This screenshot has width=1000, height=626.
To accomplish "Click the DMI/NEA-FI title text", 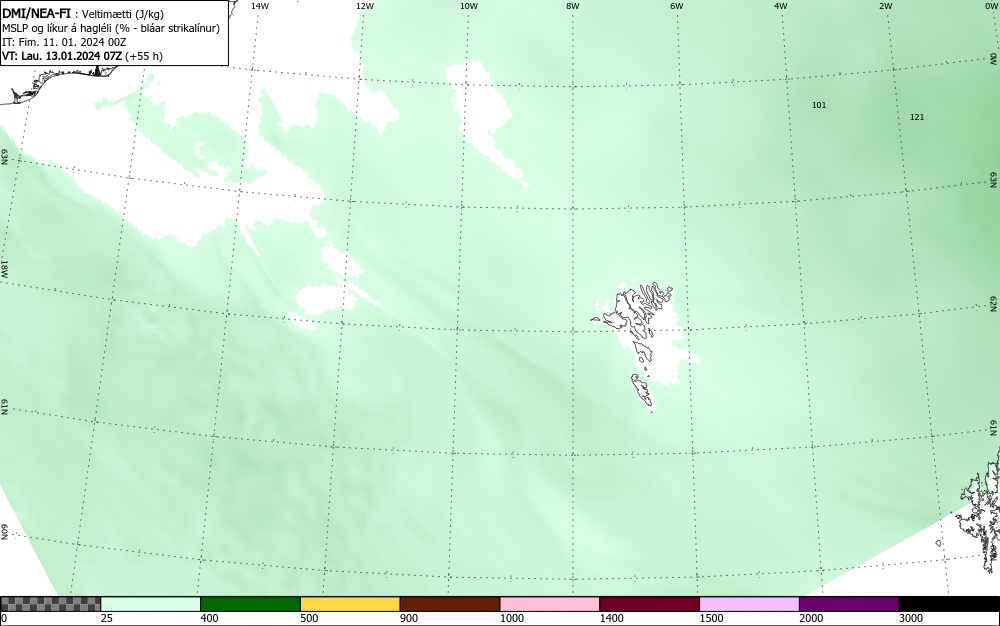I will pyautogui.click(x=36, y=15).
